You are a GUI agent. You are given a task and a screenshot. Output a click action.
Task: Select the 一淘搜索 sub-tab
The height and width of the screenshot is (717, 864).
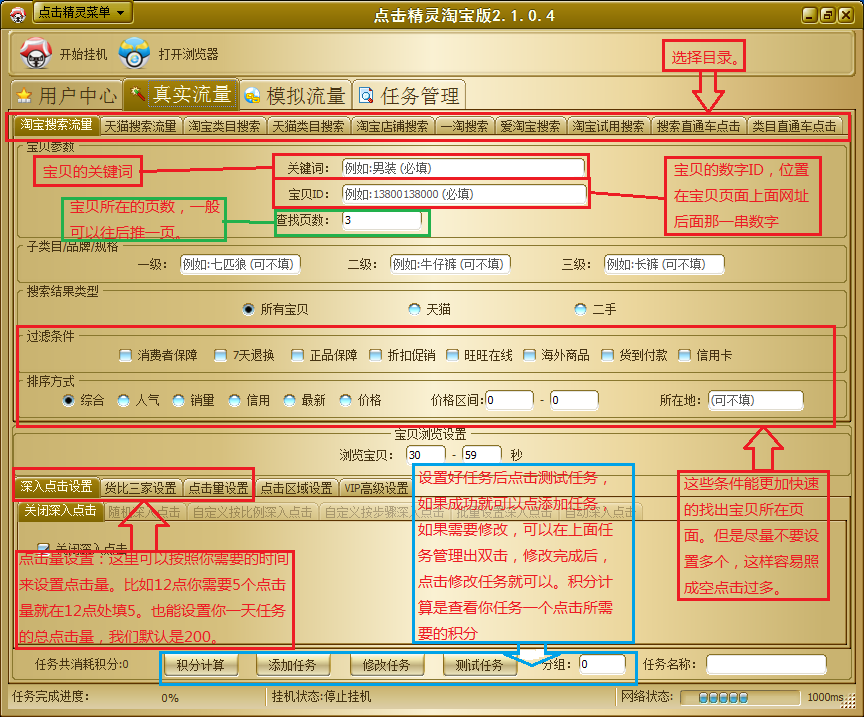[464, 126]
